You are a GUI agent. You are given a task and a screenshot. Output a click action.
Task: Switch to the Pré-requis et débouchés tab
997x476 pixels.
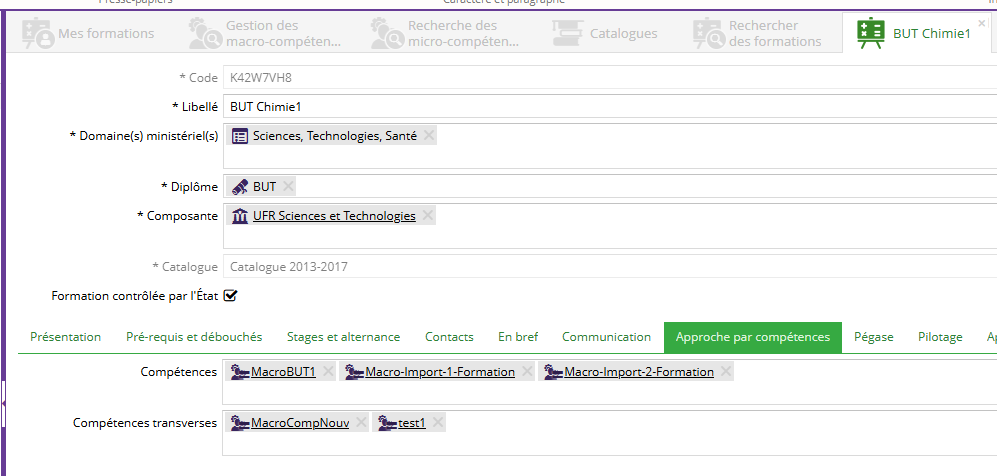click(194, 337)
